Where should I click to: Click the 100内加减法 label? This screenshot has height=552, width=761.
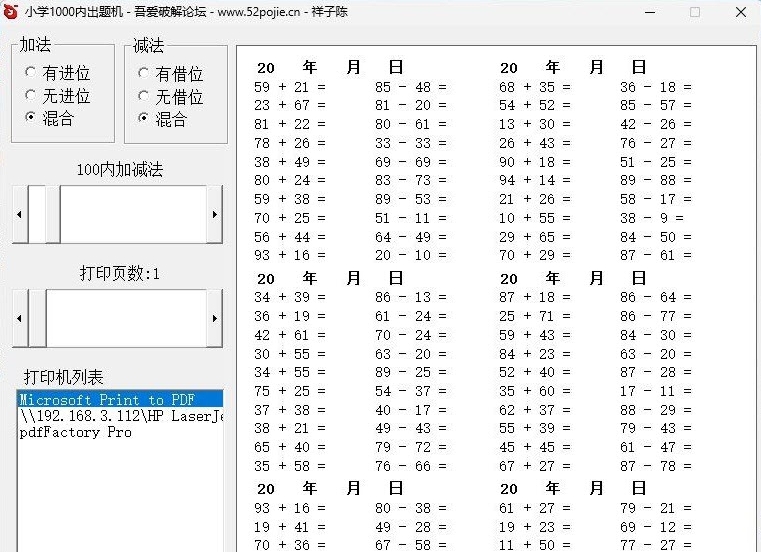click(x=120, y=169)
